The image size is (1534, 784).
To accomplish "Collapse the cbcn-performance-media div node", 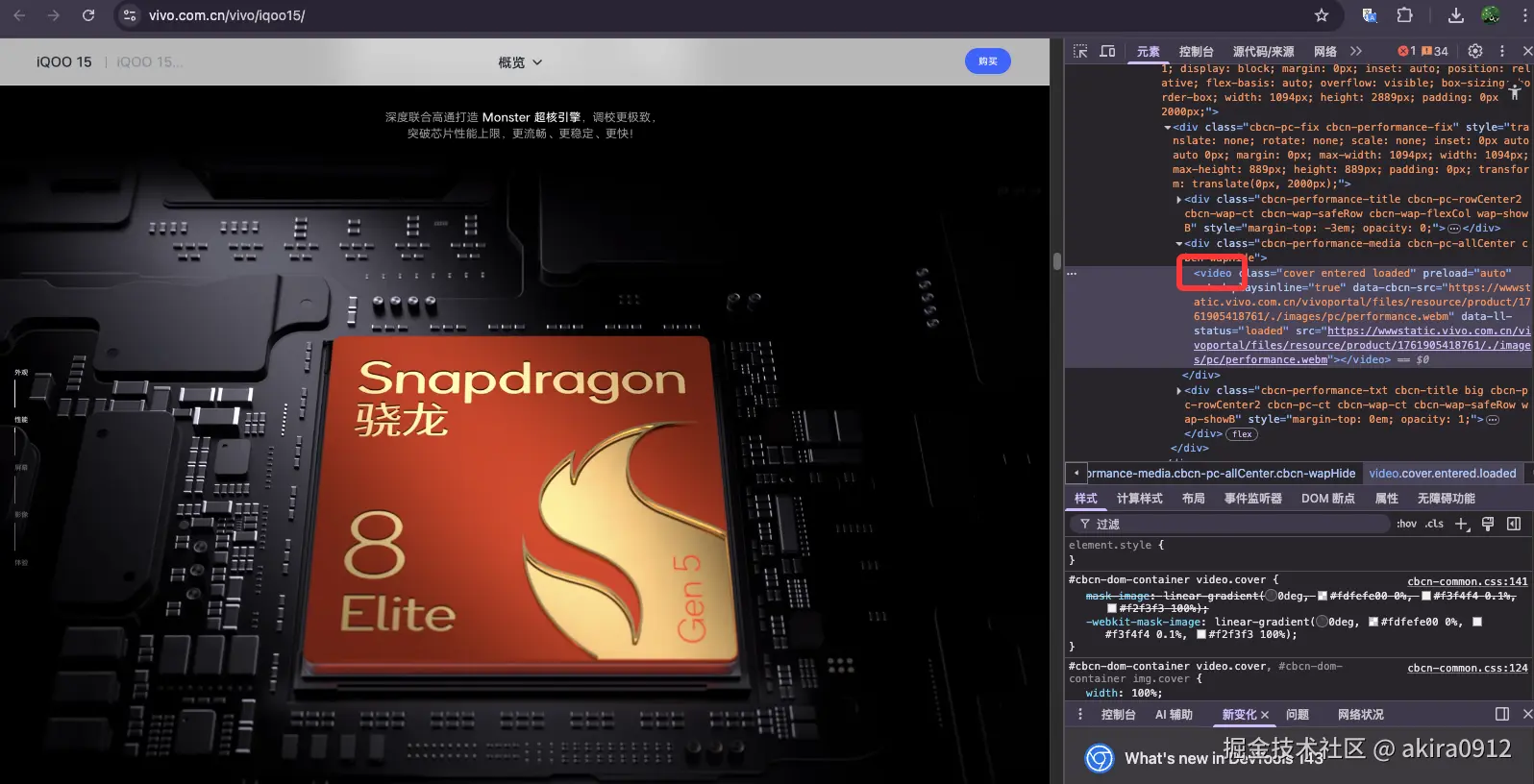I will (x=1179, y=244).
